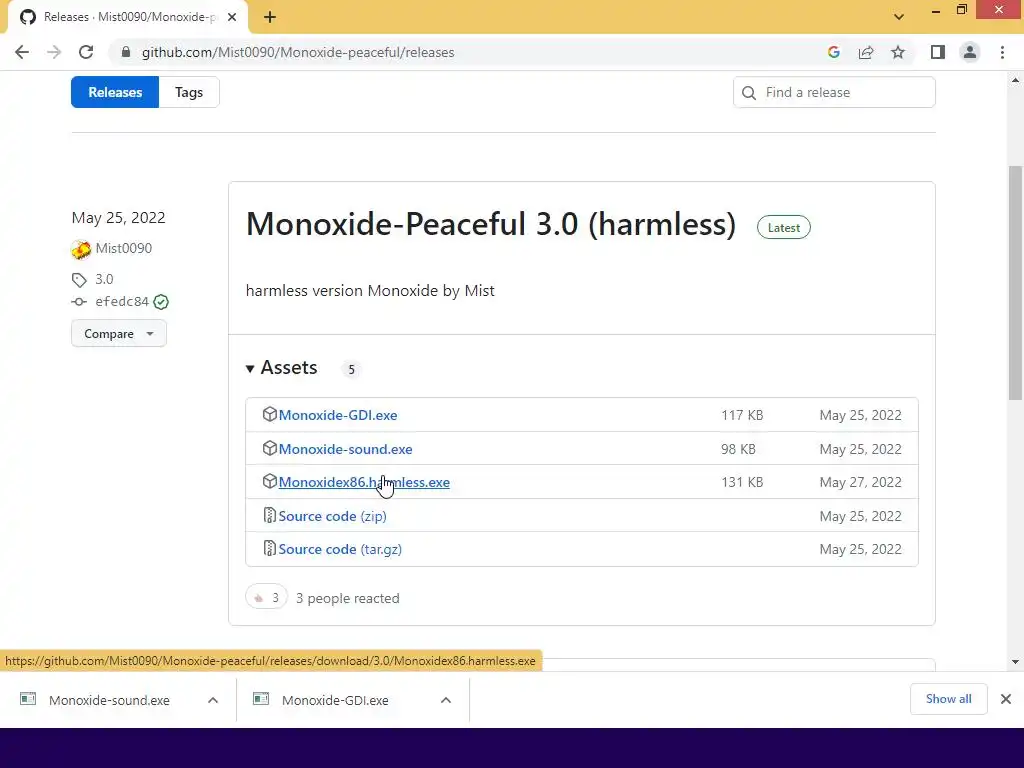
Task: Focus the Find a release search box
Action: 834,92
